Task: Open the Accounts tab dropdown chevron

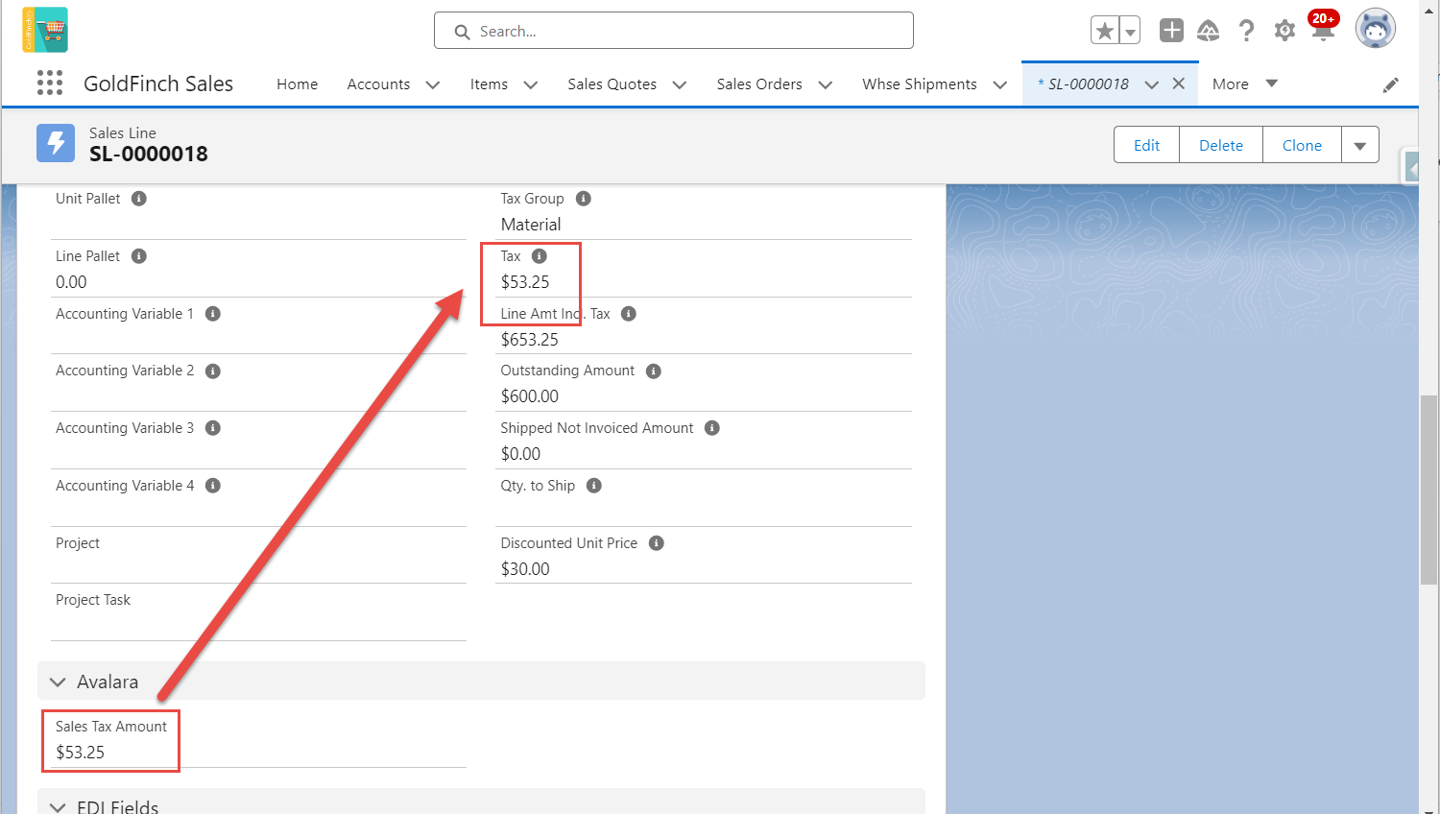Action: (432, 85)
